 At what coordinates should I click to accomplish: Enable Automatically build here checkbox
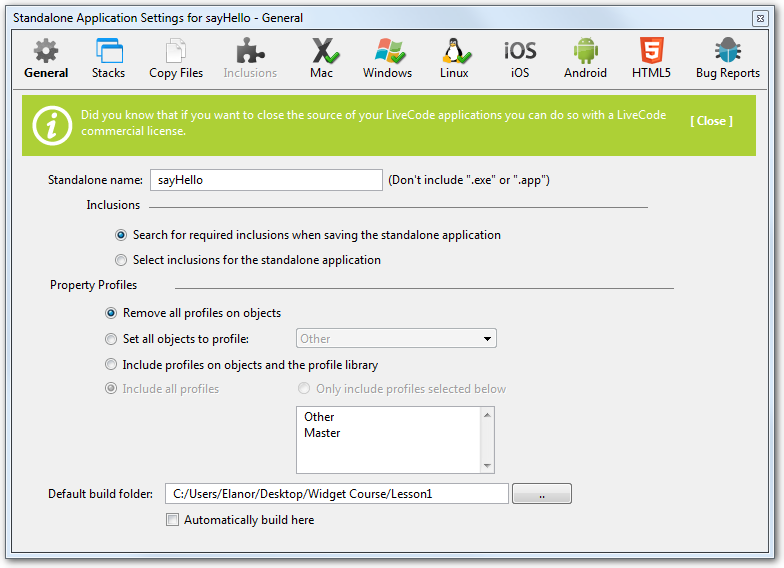[172, 520]
